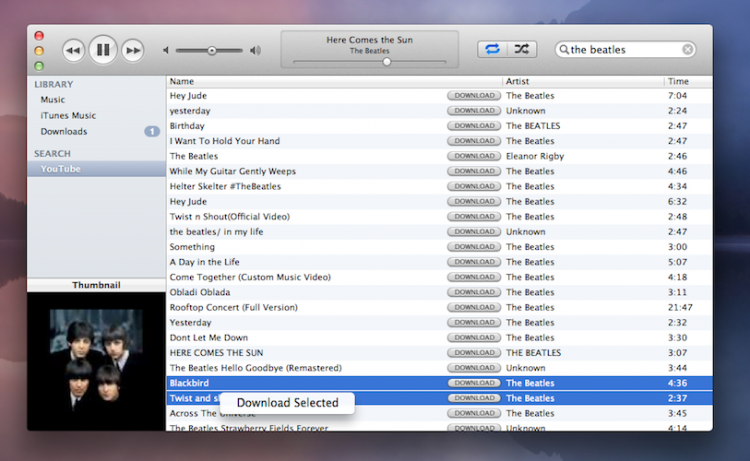Click into the 'the beatles' search field
Image resolution: width=750 pixels, height=461 pixels.
click(x=625, y=50)
